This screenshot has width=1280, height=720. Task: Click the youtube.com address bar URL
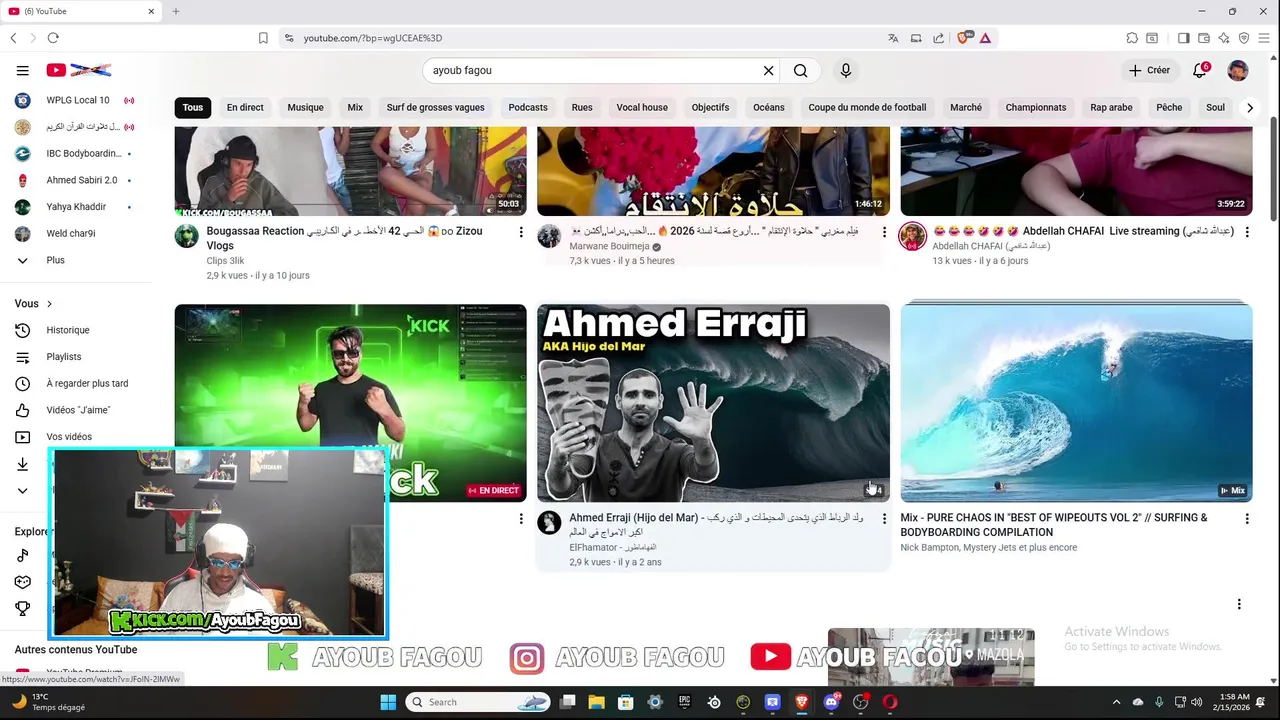tap(373, 38)
